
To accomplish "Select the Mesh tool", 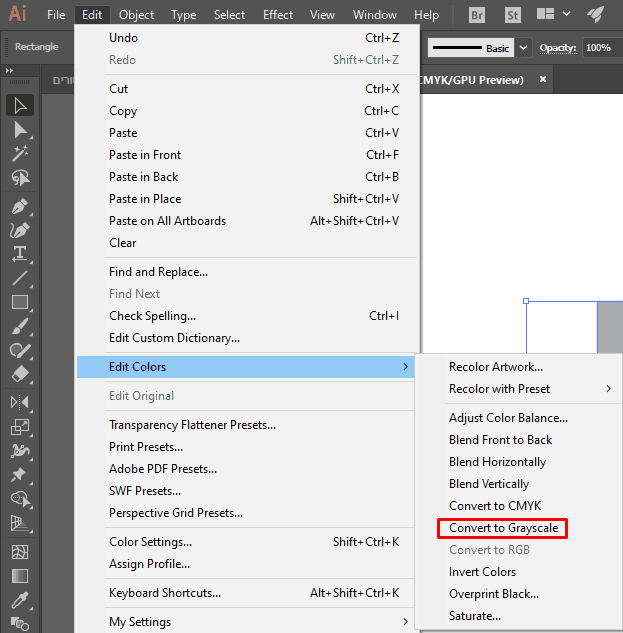I will [x=20, y=552].
